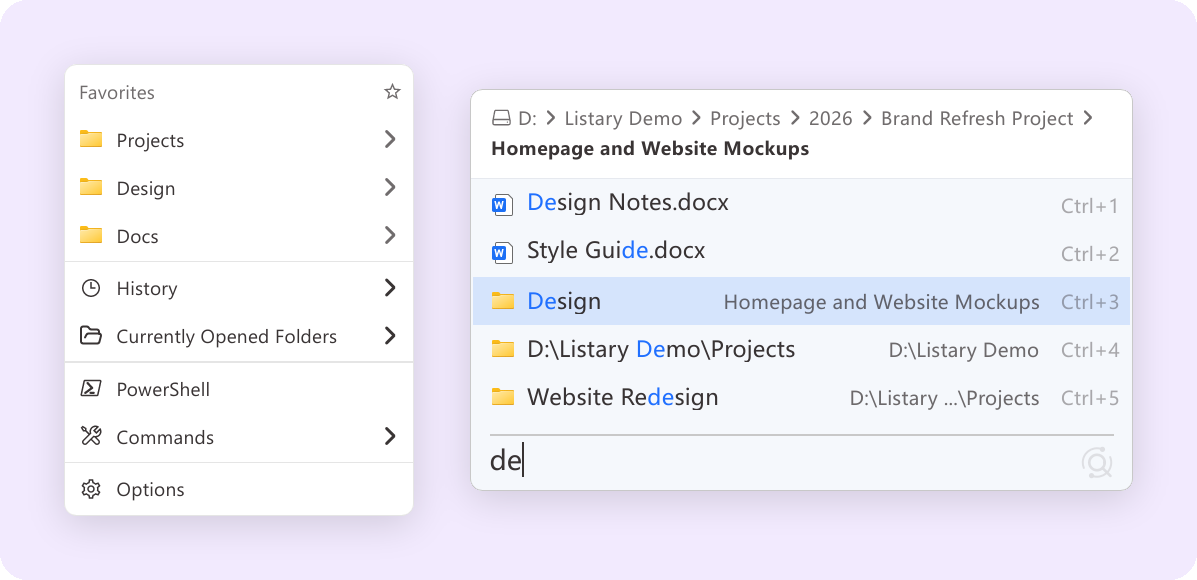Click the Ctrl+4 shortcut label
The height and width of the screenshot is (580, 1197).
pyautogui.click(x=1090, y=350)
